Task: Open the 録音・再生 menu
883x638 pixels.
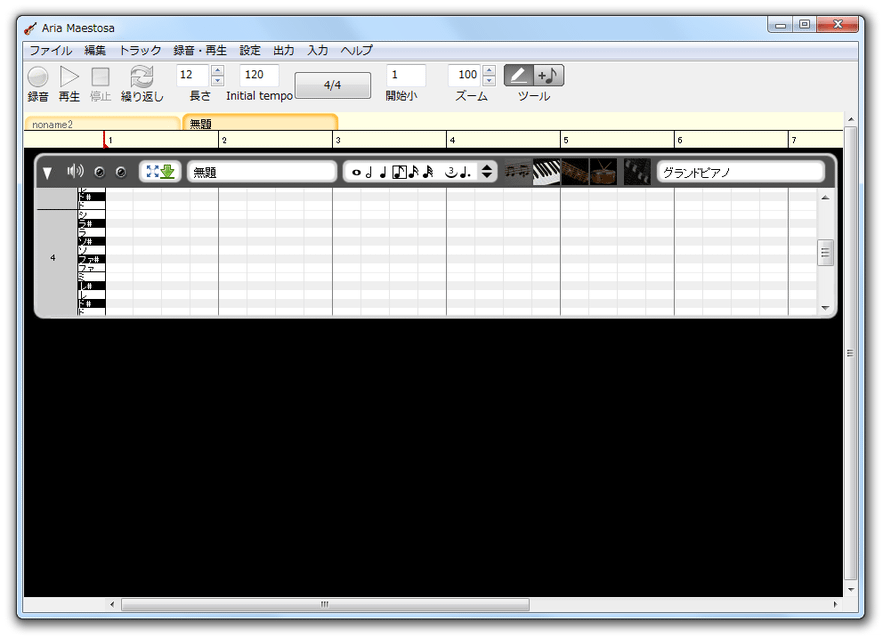Action: (x=200, y=50)
